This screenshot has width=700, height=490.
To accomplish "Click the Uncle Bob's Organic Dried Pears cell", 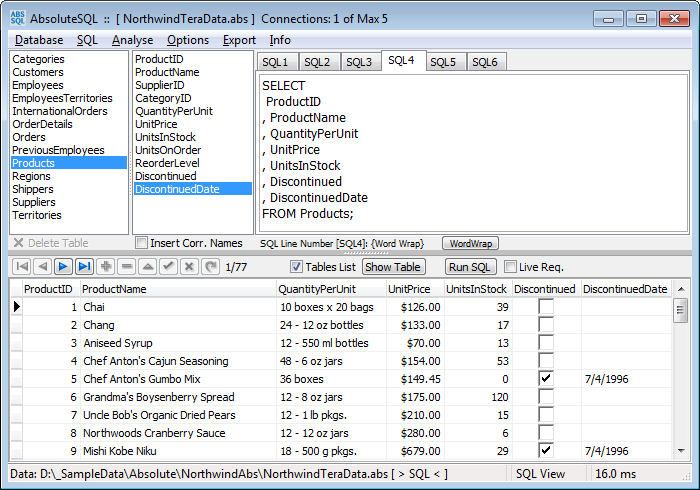I will [x=178, y=415].
